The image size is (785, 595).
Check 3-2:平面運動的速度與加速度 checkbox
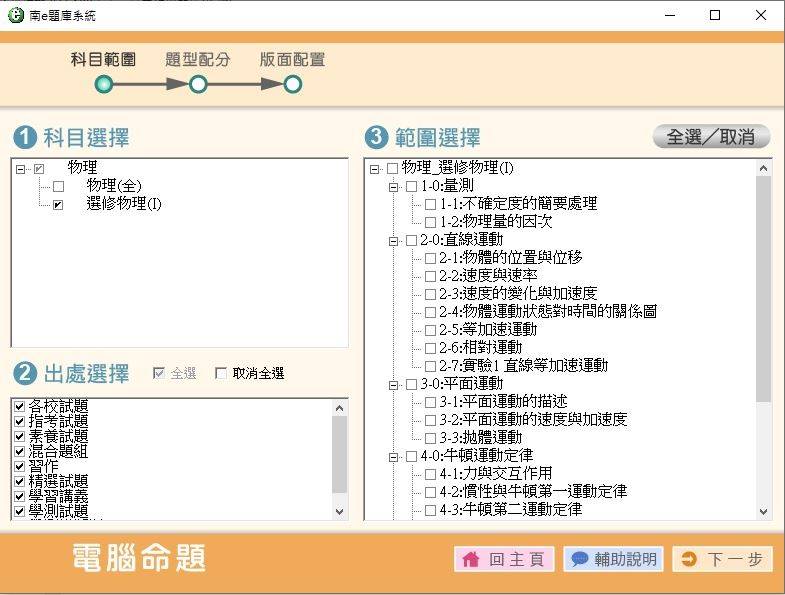tap(431, 420)
